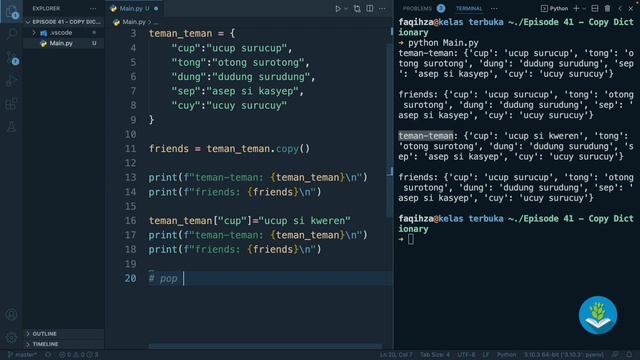Switch to the Problems tab
The width and height of the screenshot is (640, 360).
pyautogui.click(x=417, y=9)
